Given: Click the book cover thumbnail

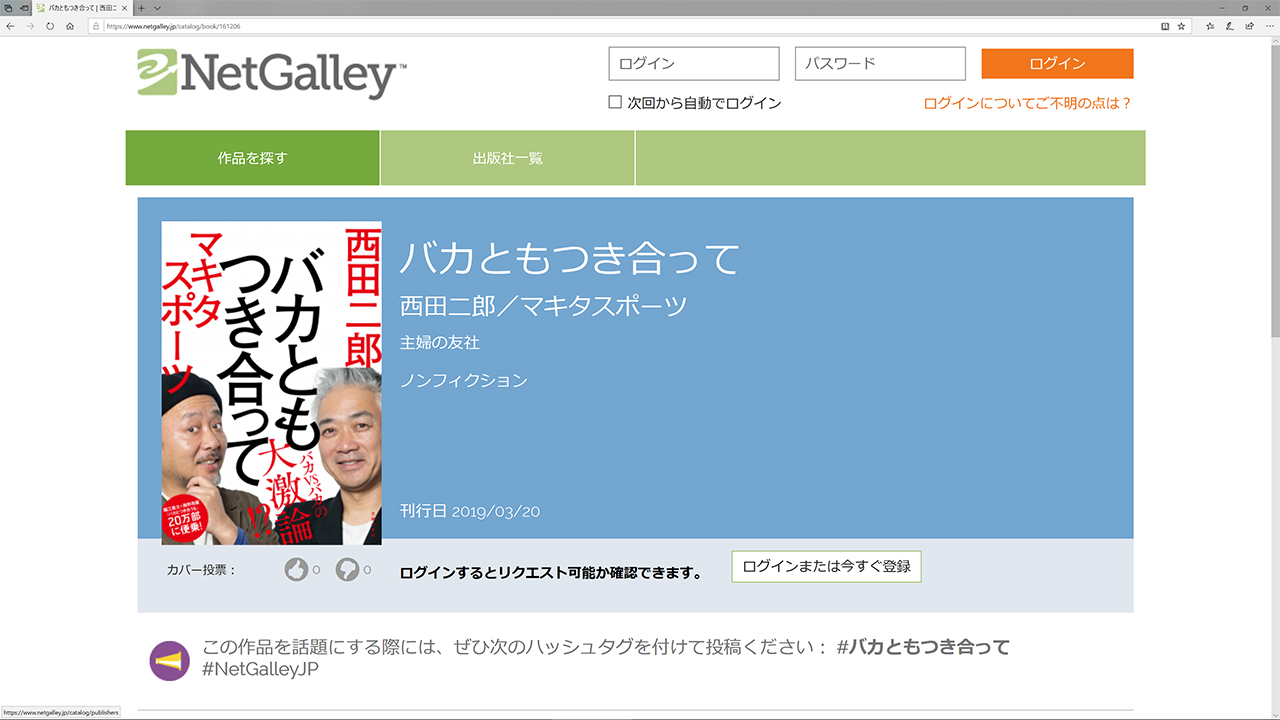Looking at the screenshot, I should pyautogui.click(x=272, y=383).
